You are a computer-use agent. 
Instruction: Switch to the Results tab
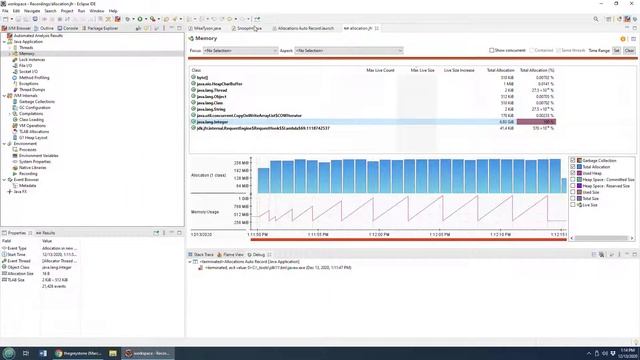(46, 233)
